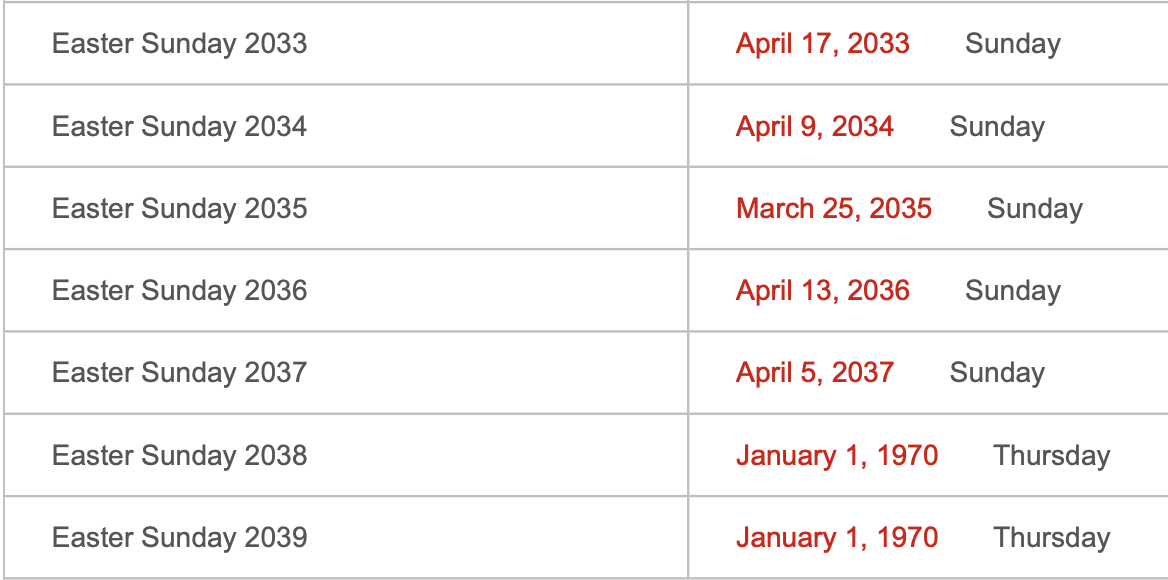Click the 'April 13, 2036' date
The width and height of the screenshot is (1168, 580).
[823, 291]
